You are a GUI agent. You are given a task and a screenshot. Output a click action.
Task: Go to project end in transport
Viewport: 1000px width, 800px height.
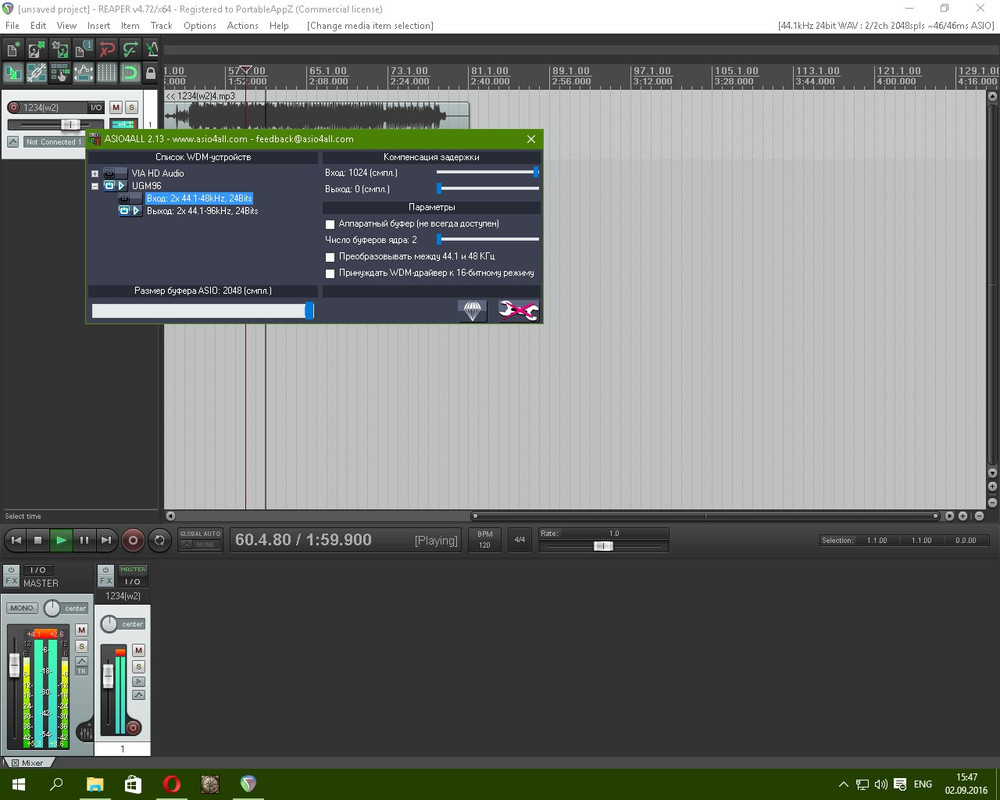pos(106,540)
